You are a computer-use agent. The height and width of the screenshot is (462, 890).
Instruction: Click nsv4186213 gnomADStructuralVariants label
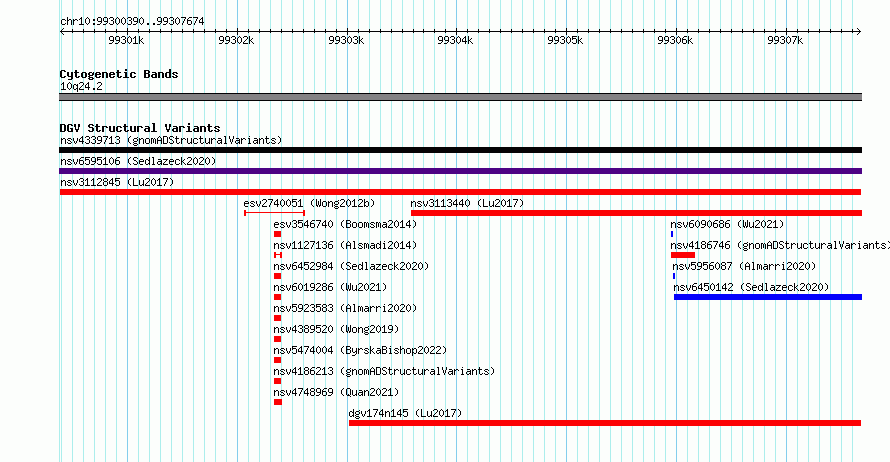click(x=384, y=371)
